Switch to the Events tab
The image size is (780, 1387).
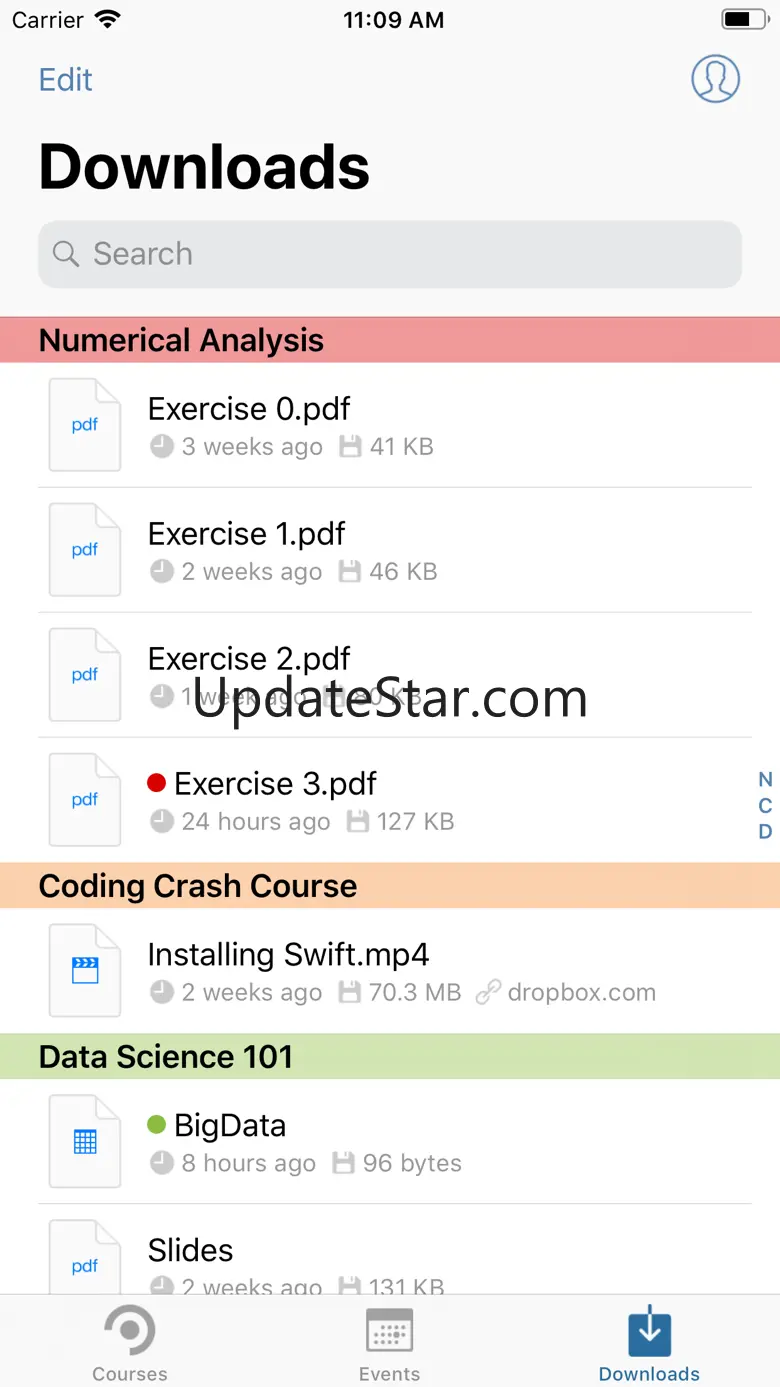(390, 1343)
